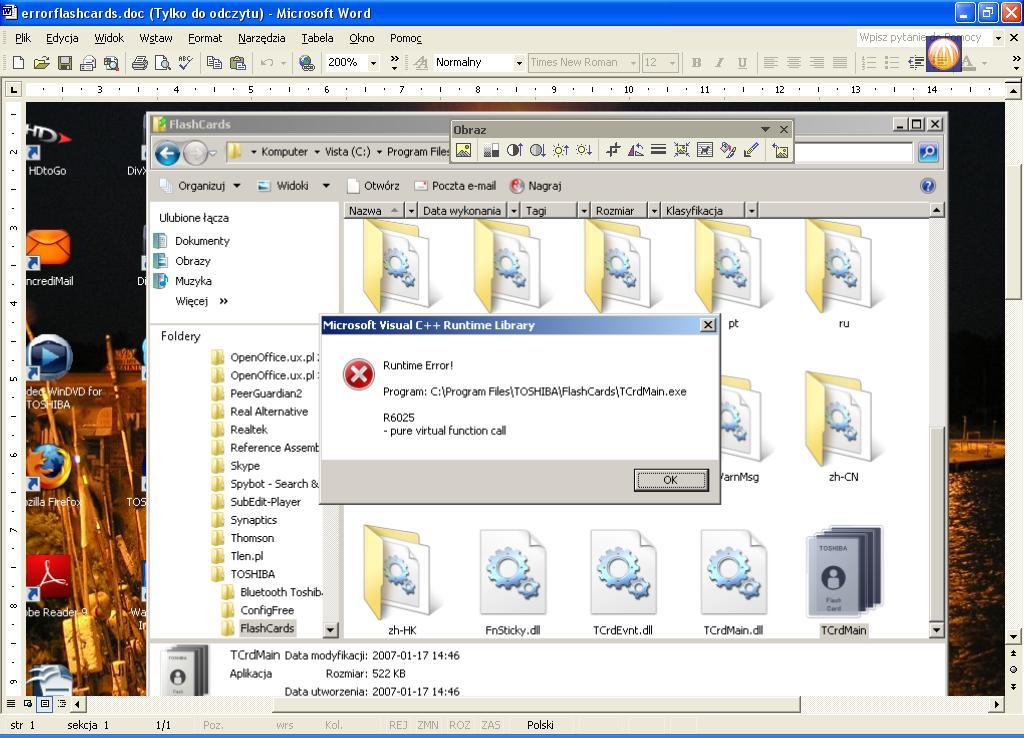Insert picture from Obraz toolbar
Screen dimensions: 1024x738
pos(464,151)
